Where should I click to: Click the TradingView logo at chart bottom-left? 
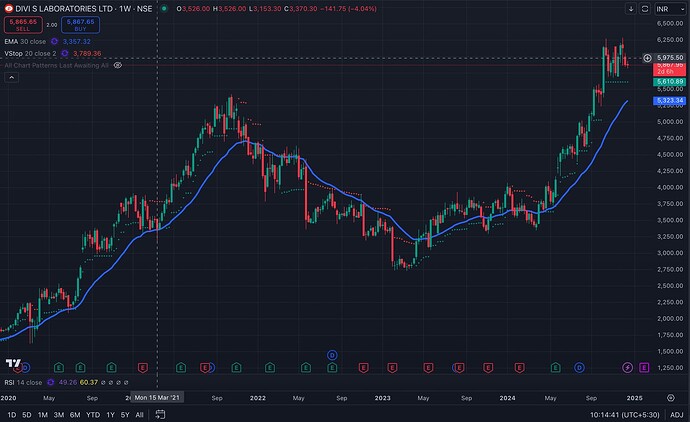point(13,363)
